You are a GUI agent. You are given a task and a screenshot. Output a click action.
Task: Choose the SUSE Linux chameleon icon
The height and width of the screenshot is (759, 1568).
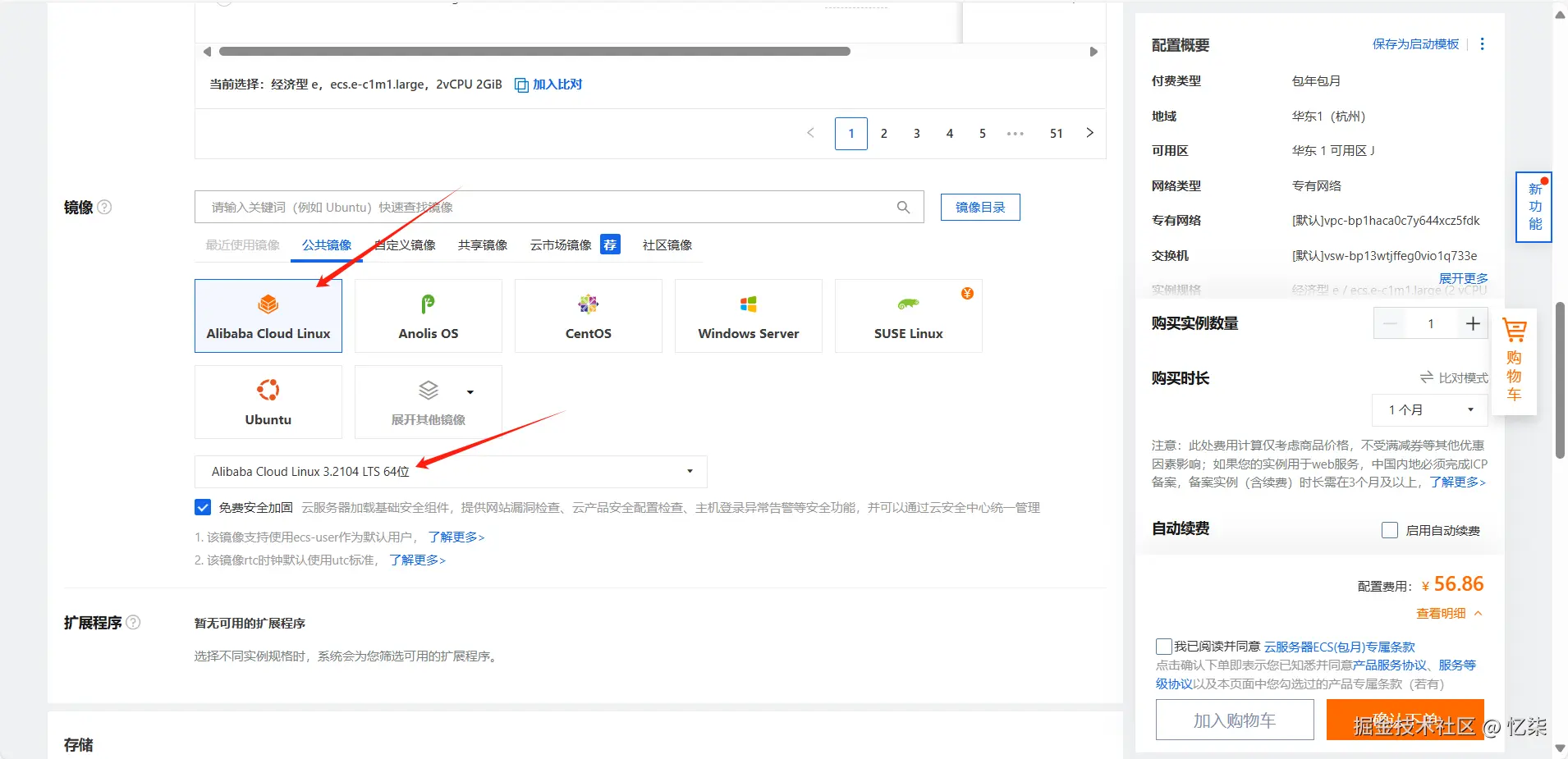(x=908, y=304)
